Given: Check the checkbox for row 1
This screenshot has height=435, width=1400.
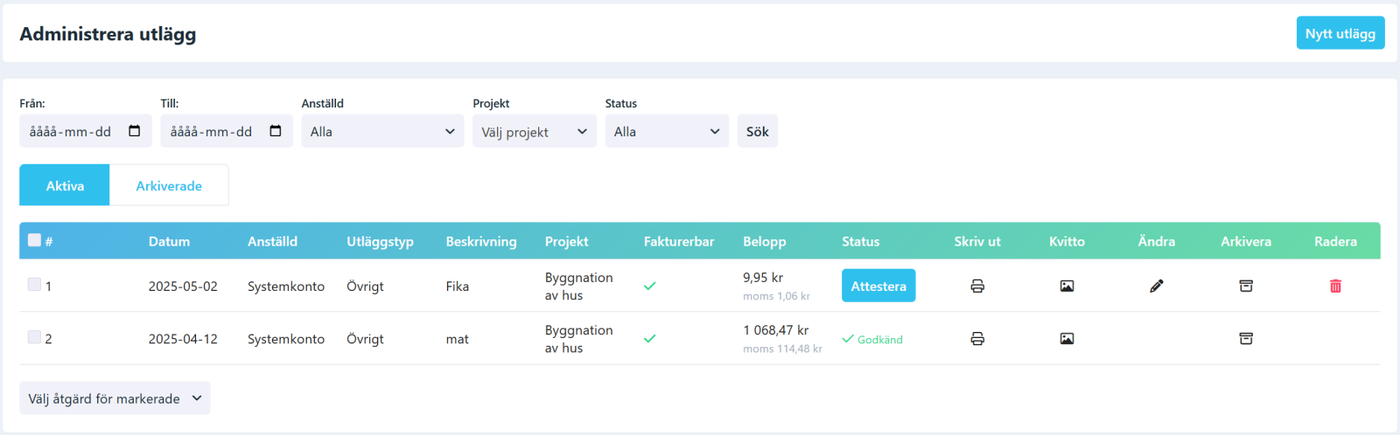Looking at the screenshot, I should point(35,285).
